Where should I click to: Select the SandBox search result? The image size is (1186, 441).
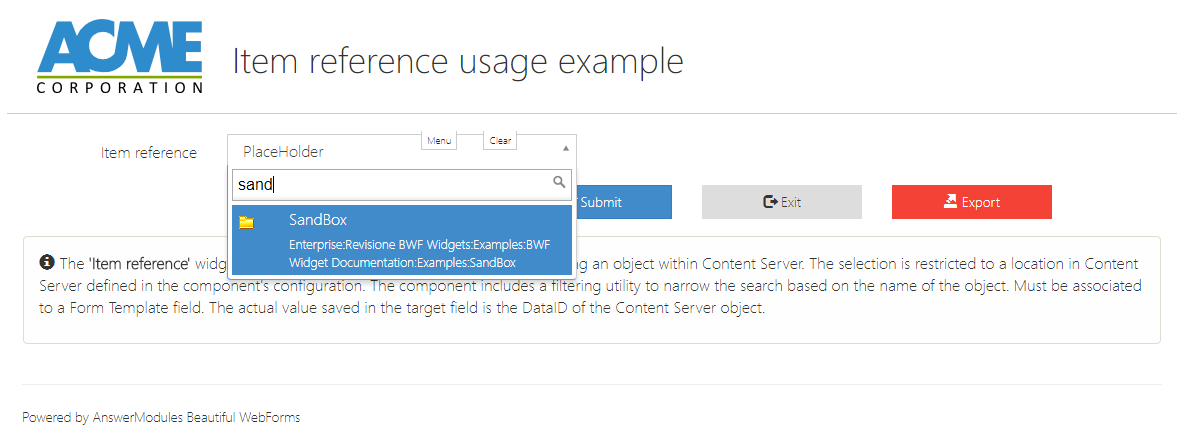coord(318,220)
